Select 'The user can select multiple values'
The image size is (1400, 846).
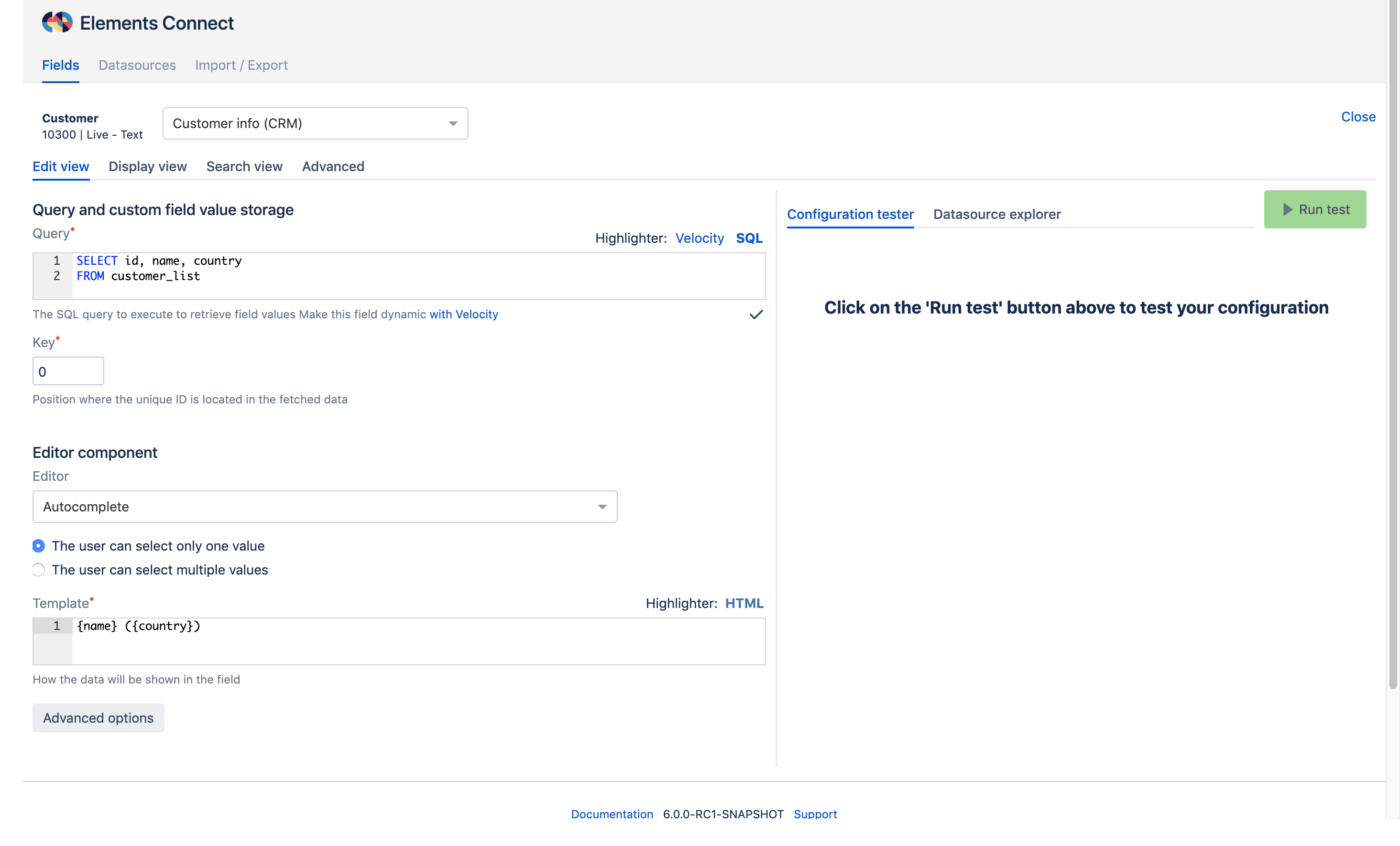coord(39,569)
